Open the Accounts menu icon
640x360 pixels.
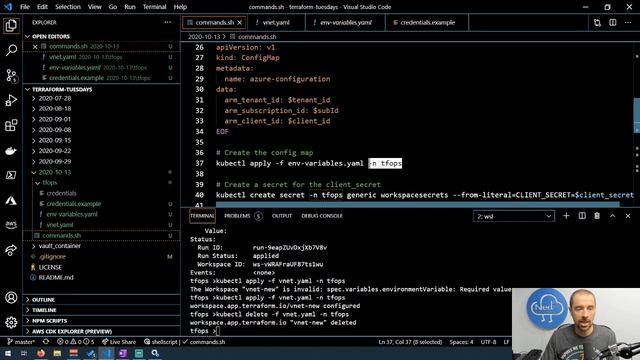11,298
